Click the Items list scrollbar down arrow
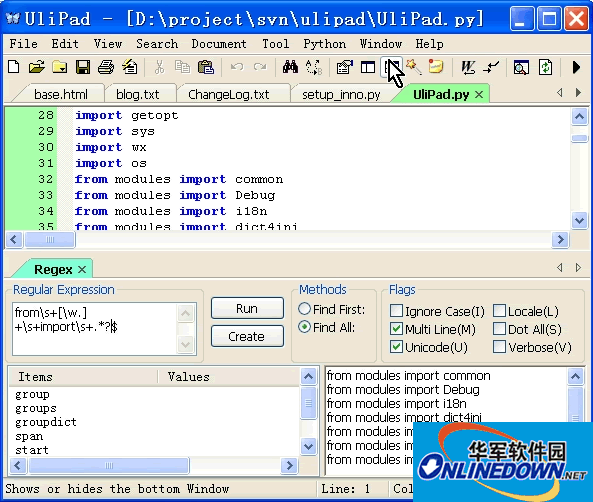 [309, 446]
